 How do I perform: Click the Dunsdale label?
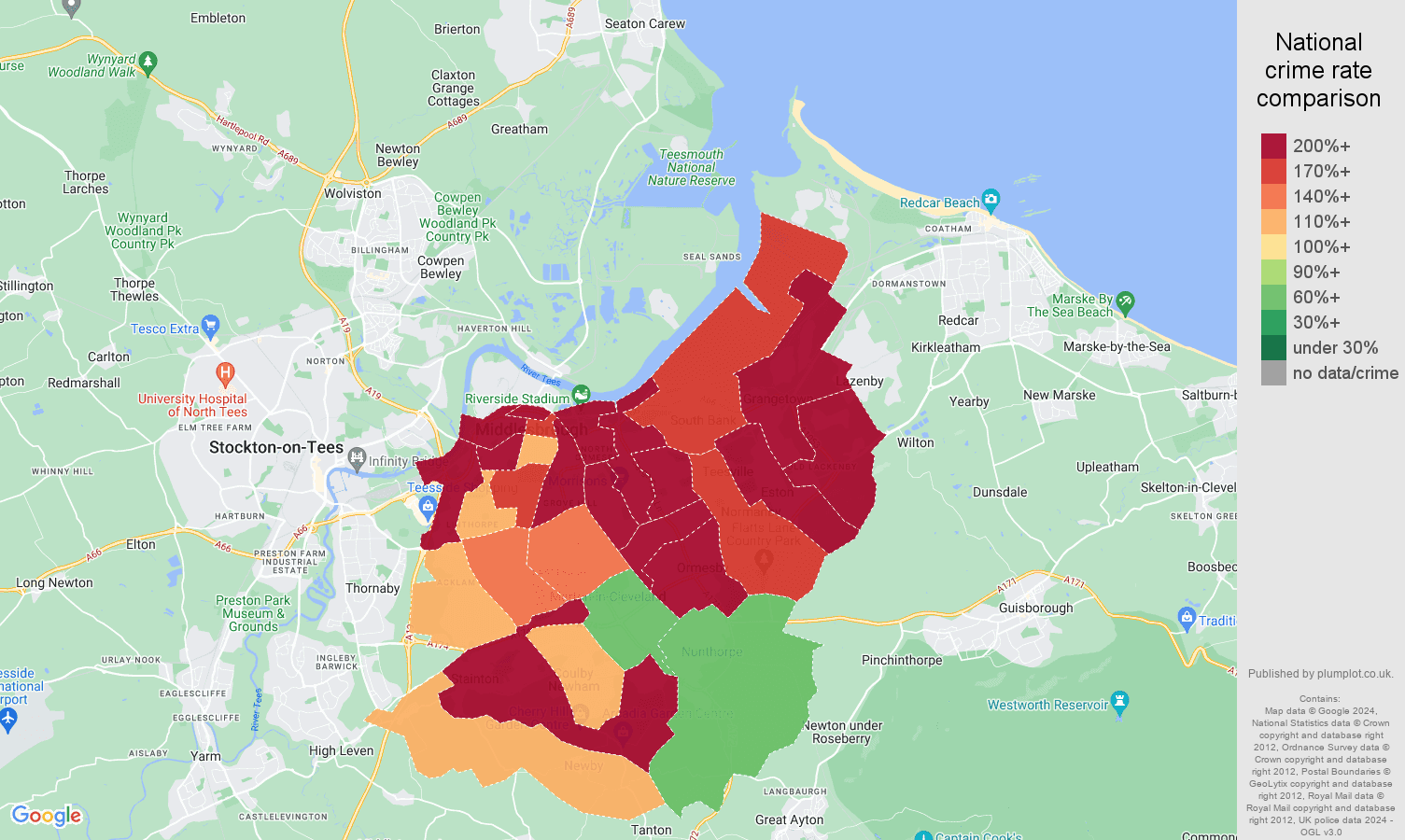coord(1000,492)
